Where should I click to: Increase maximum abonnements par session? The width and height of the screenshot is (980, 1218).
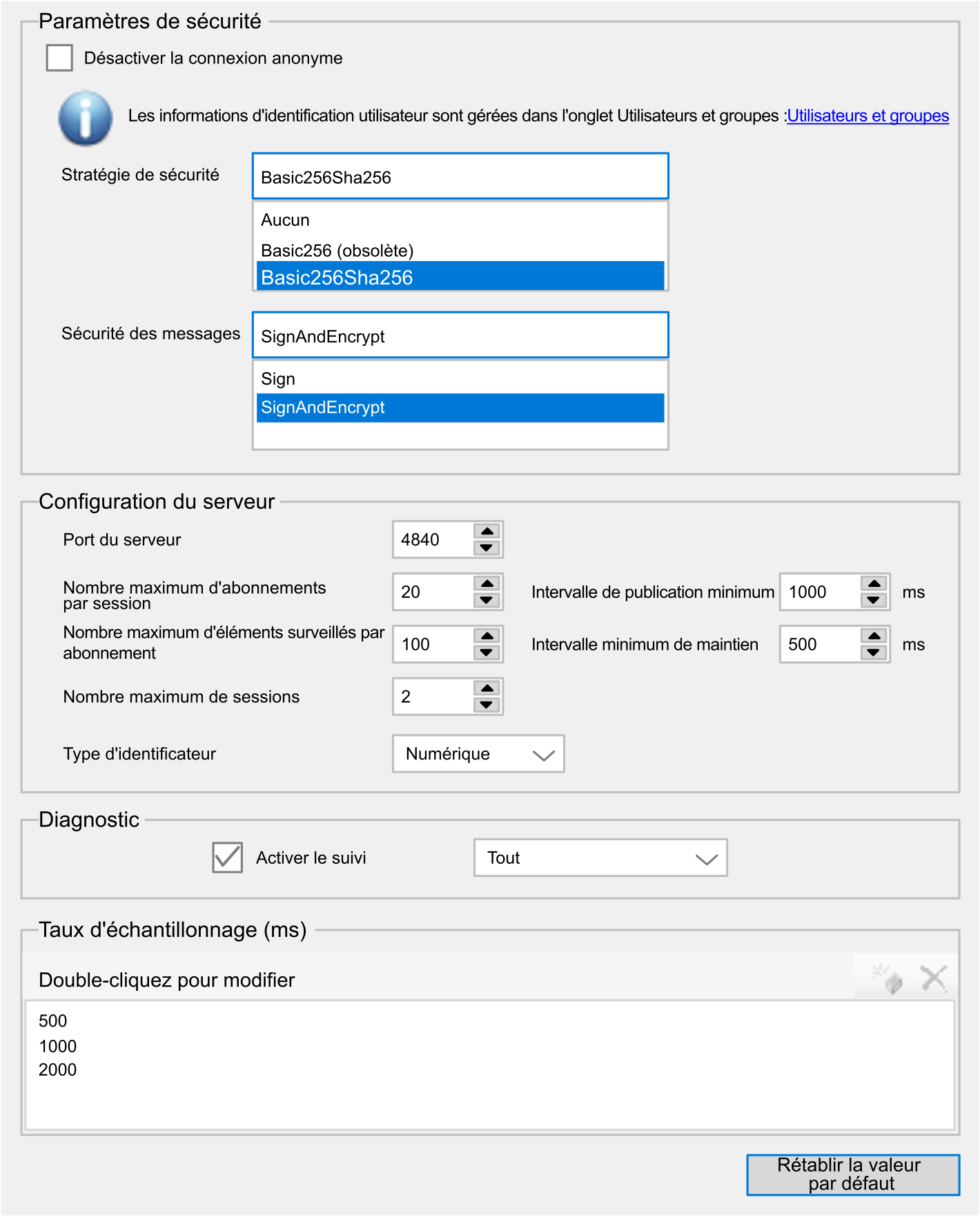[x=487, y=583]
